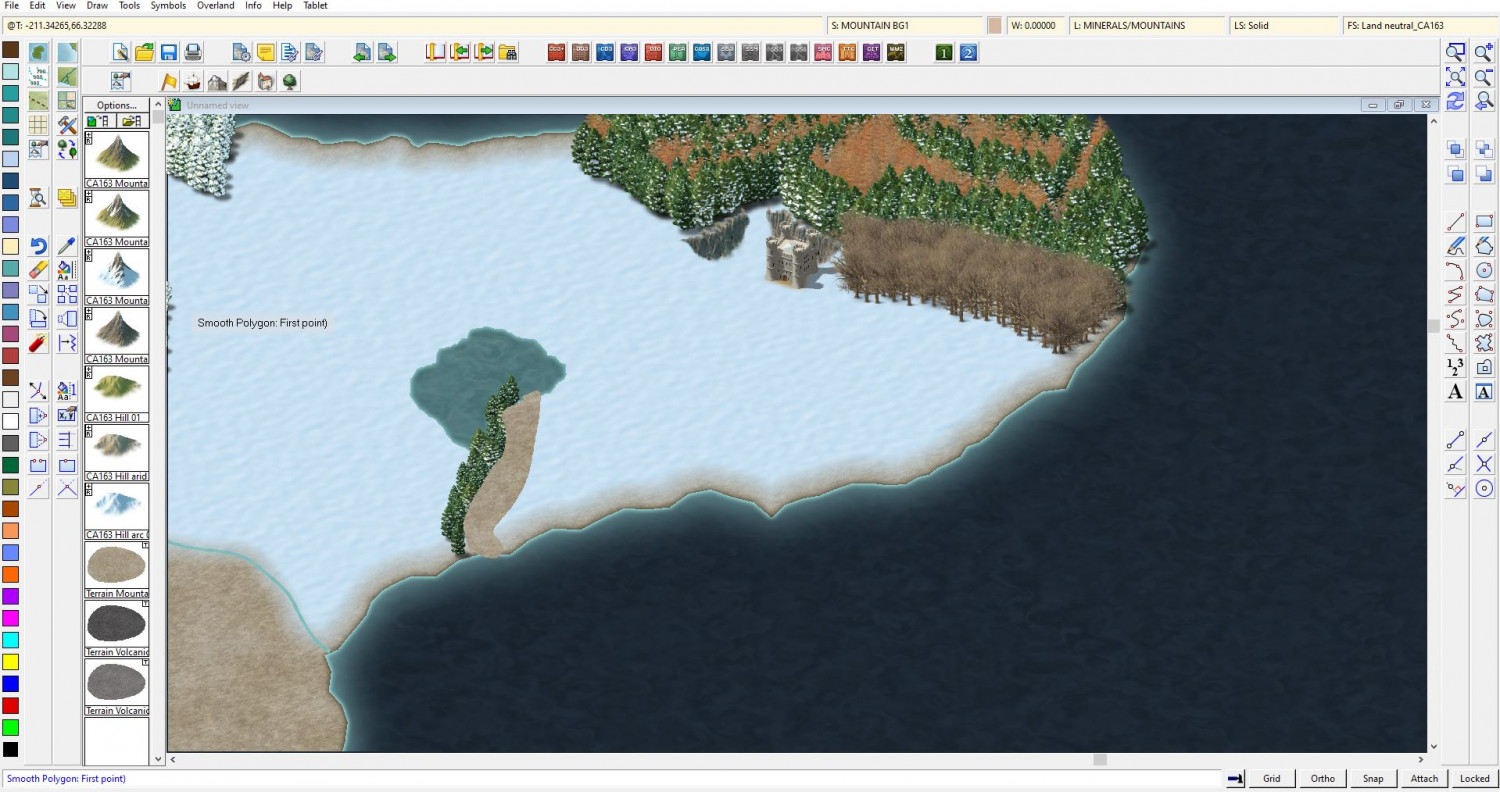Image resolution: width=1500 pixels, height=792 pixels.
Task: Toggle the Grid button in status bar
Action: [1271, 778]
